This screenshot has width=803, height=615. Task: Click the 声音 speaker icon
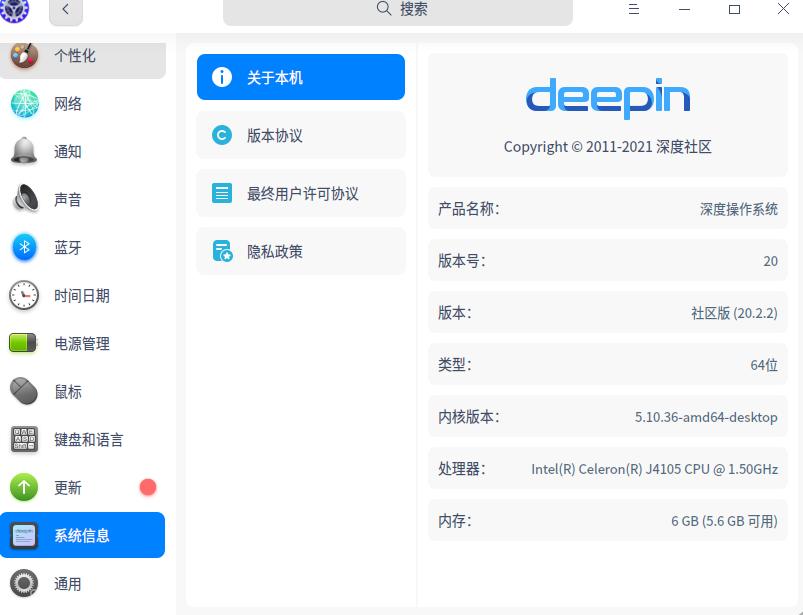(x=25, y=199)
